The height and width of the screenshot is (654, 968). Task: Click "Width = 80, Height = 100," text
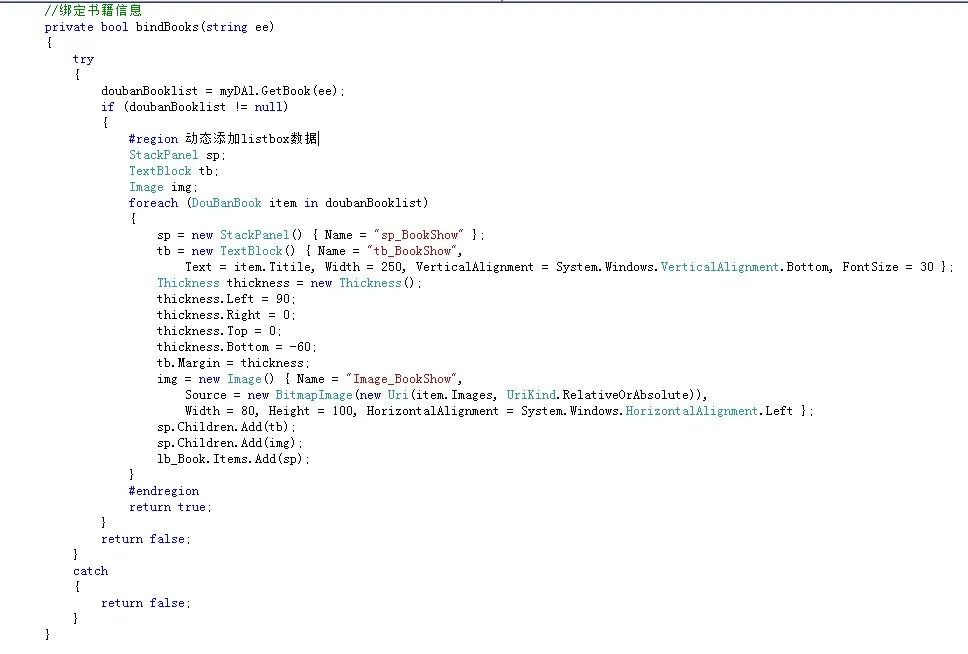(271, 411)
